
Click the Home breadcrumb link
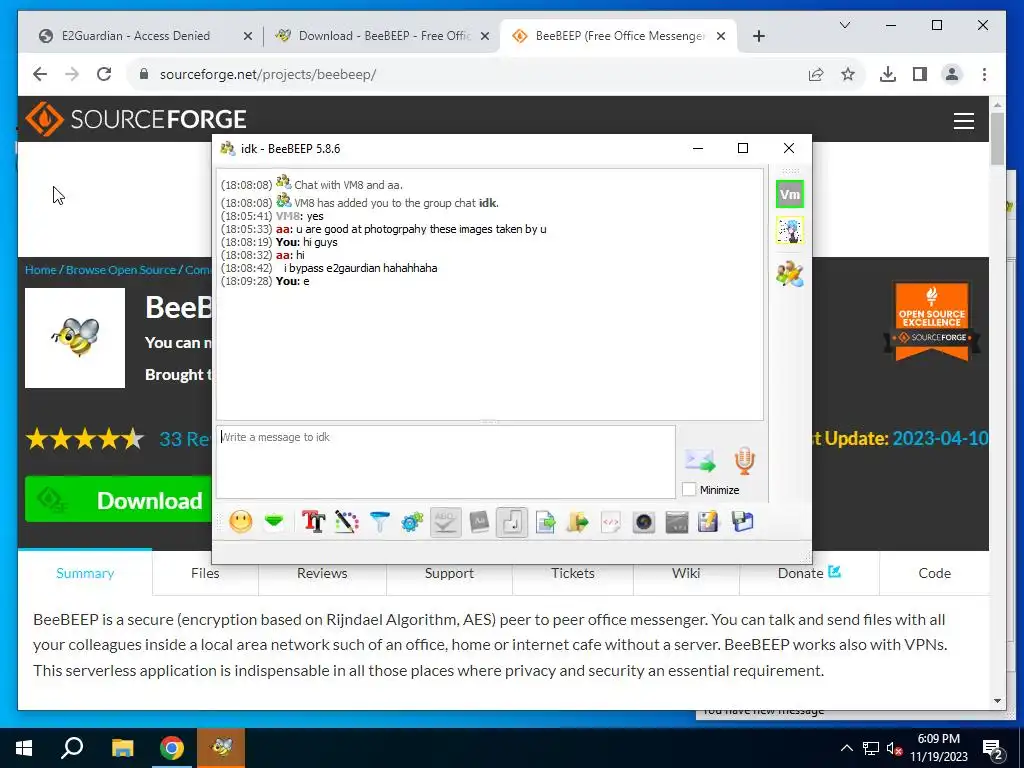point(40,270)
